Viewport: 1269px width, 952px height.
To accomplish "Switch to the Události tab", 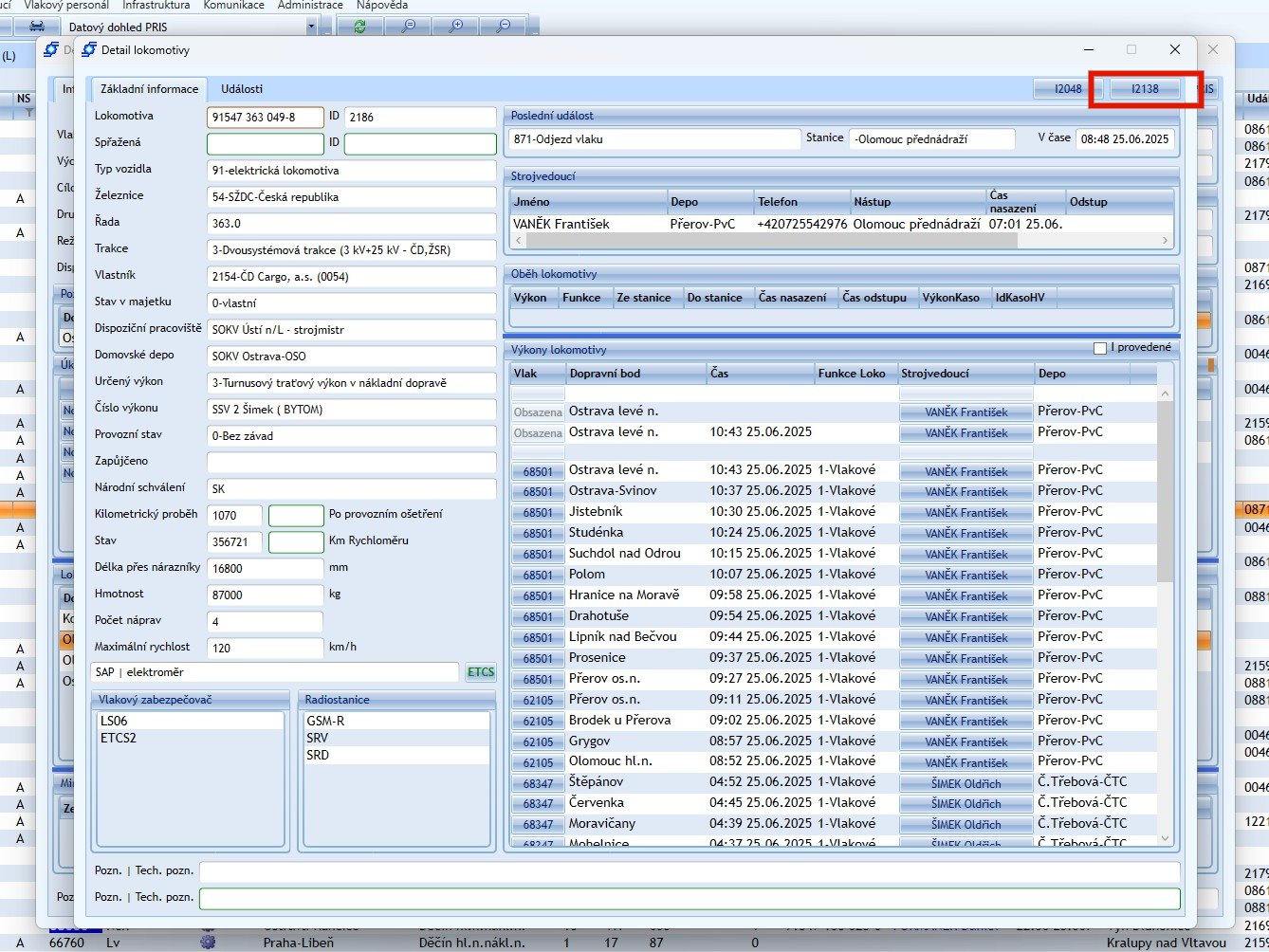I will point(242,89).
